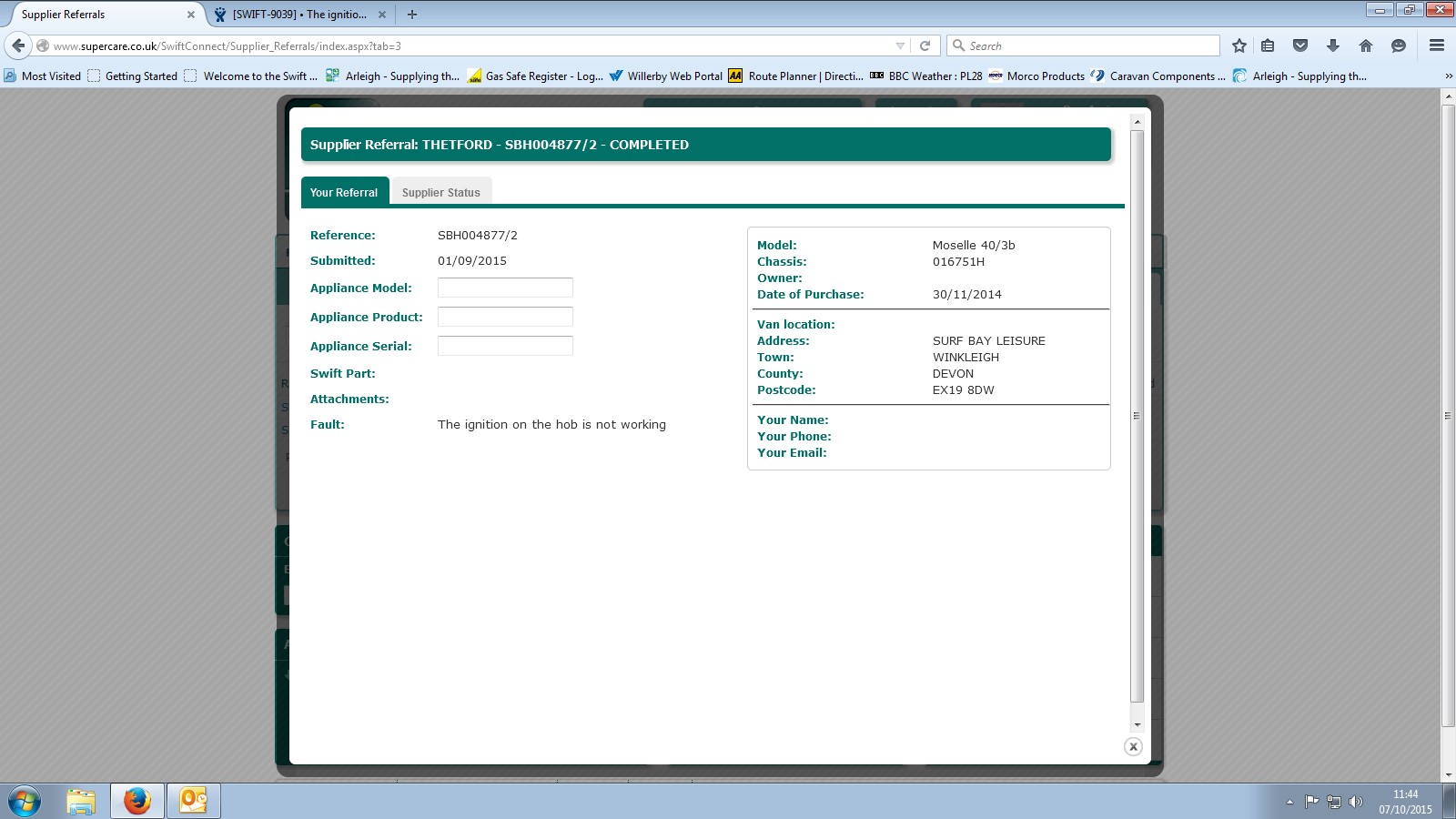
Task: Click the Appliance Serial input field
Action: pyautogui.click(x=505, y=346)
